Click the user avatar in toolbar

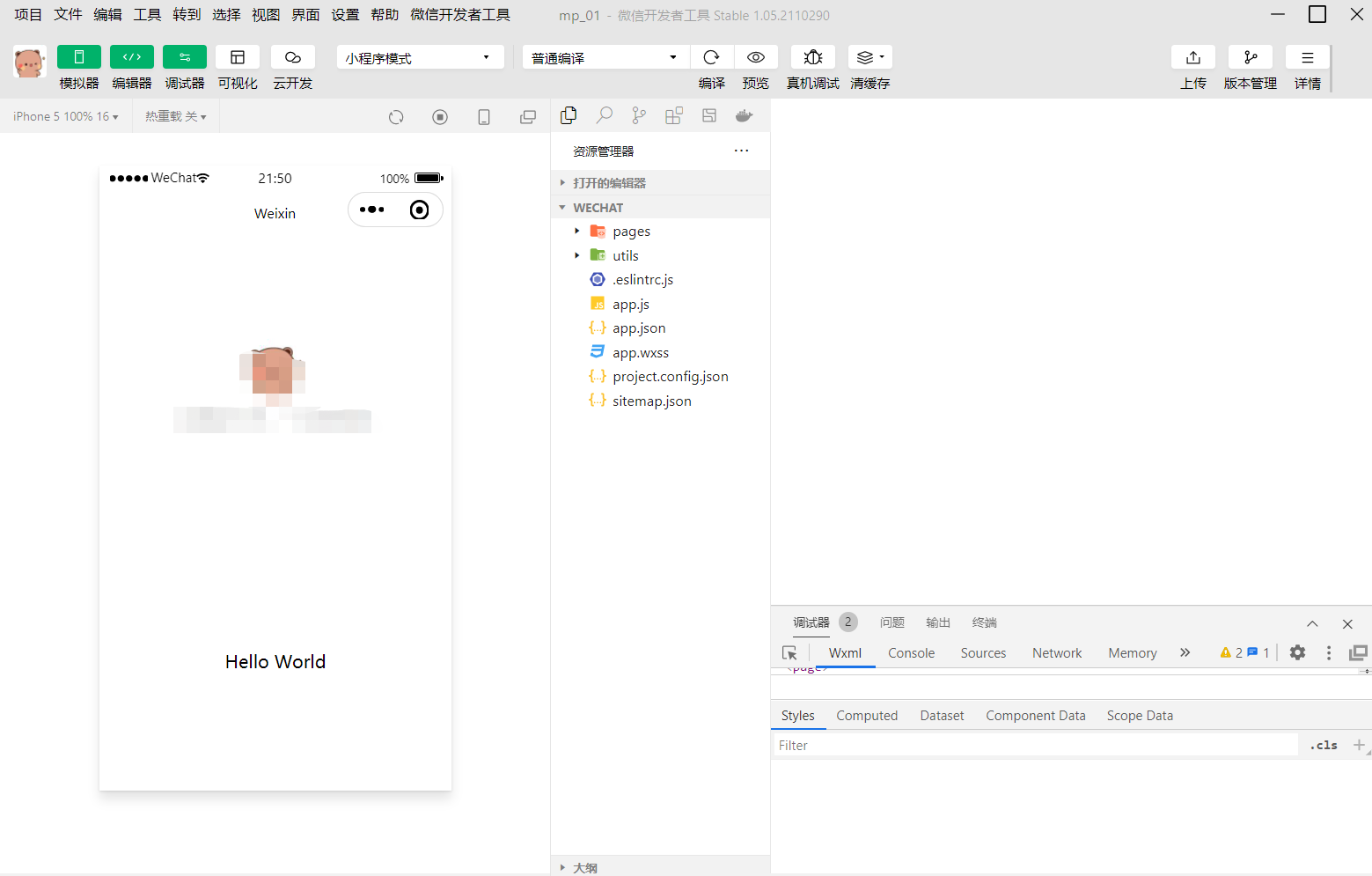(30, 63)
